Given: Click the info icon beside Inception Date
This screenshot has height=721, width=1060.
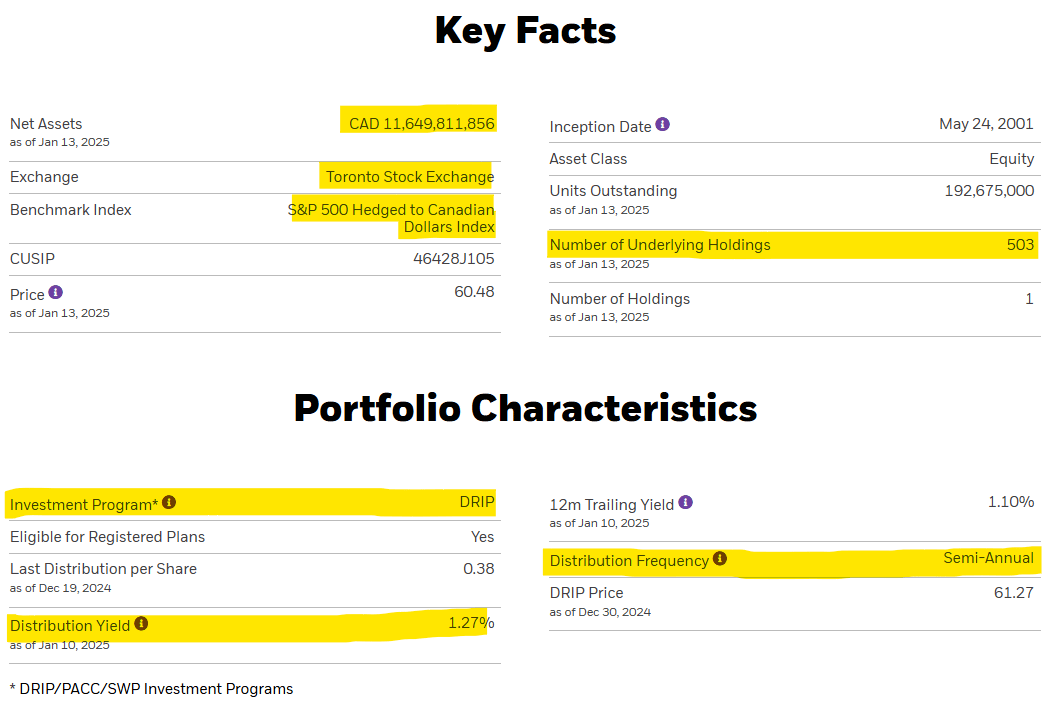Looking at the screenshot, I should [x=662, y=124].
